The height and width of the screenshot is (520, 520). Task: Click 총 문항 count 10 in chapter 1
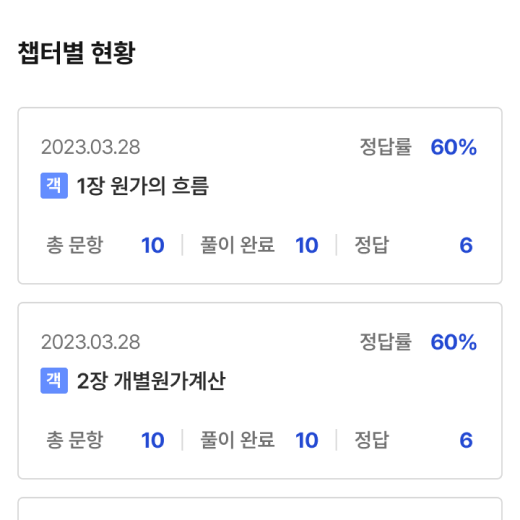(x=153, y=245)
